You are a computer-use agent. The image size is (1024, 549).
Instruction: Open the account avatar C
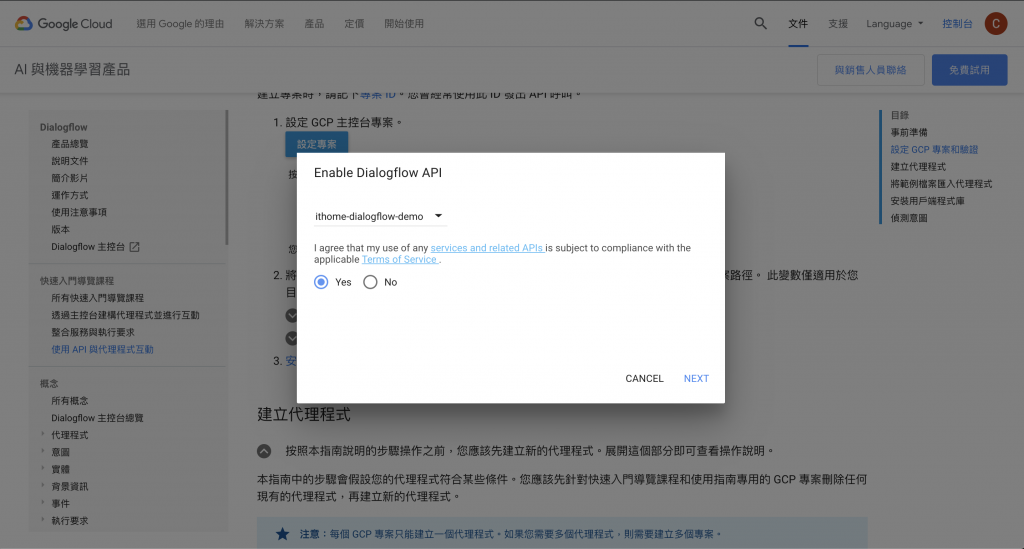pyautogui.click(x=995, y=24)
